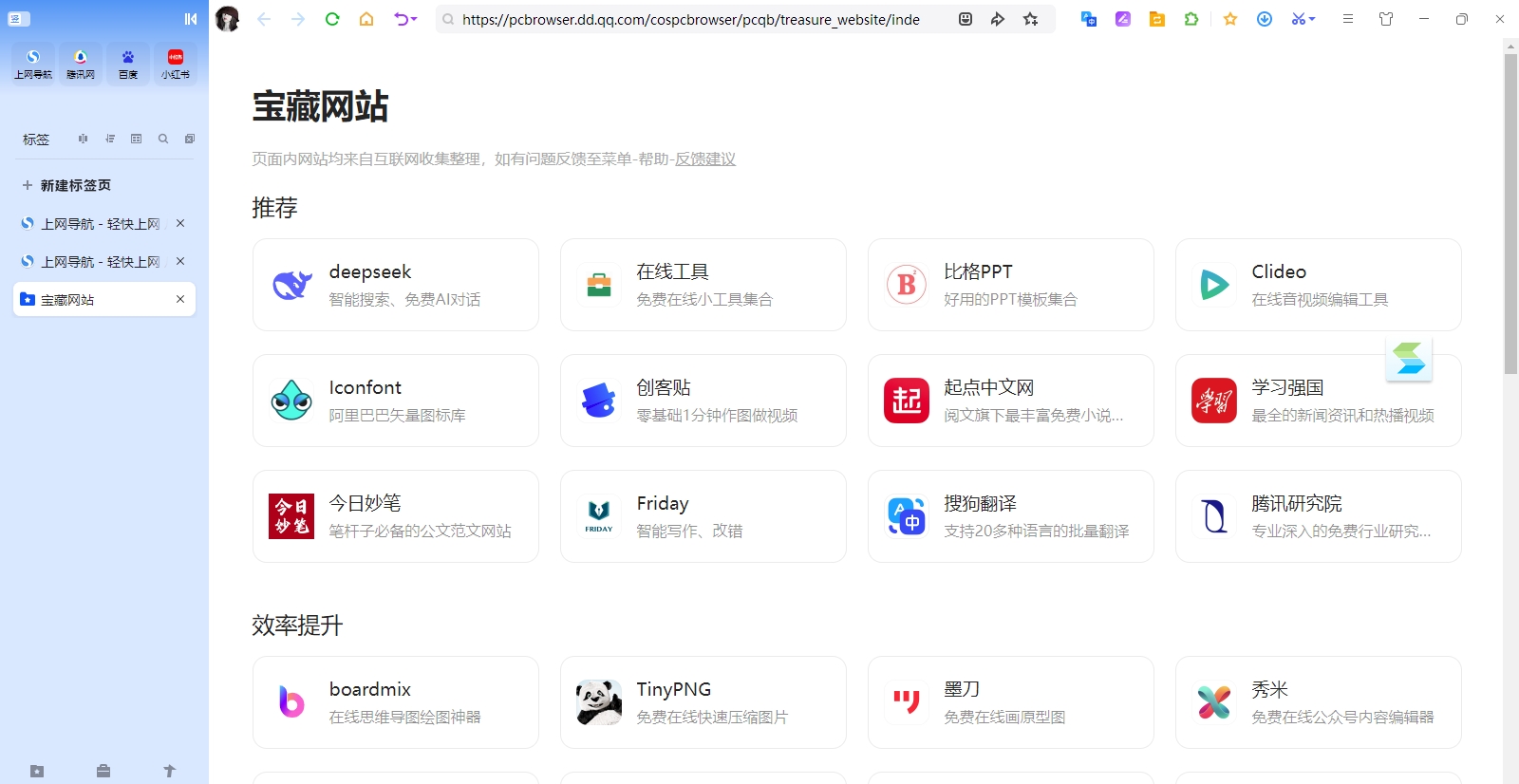Create a new tab with 新建标签页
This screenshot has height=784, width=1519.
click(x=75, y=185)
